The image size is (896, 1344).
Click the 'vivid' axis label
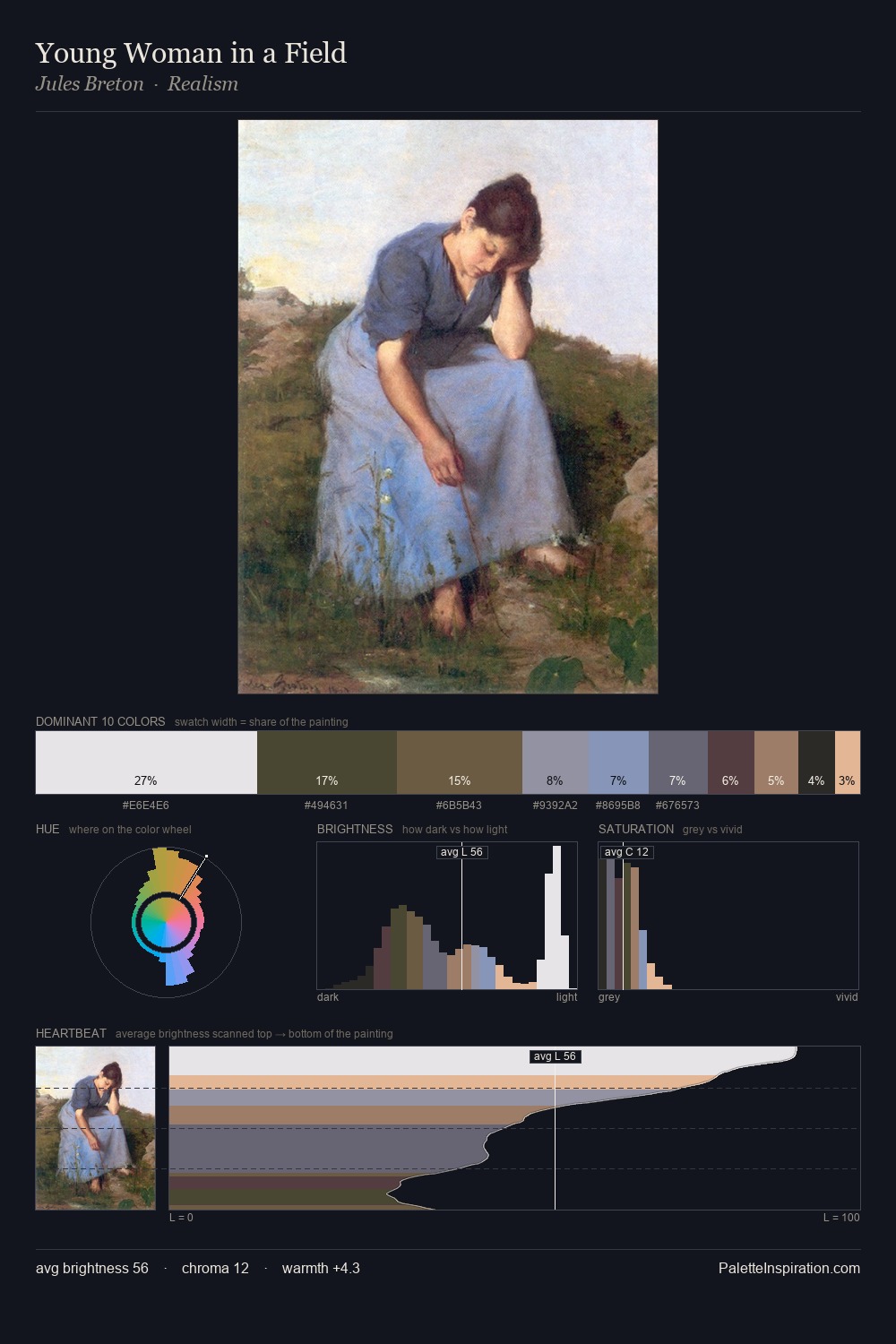coord(847,997)
